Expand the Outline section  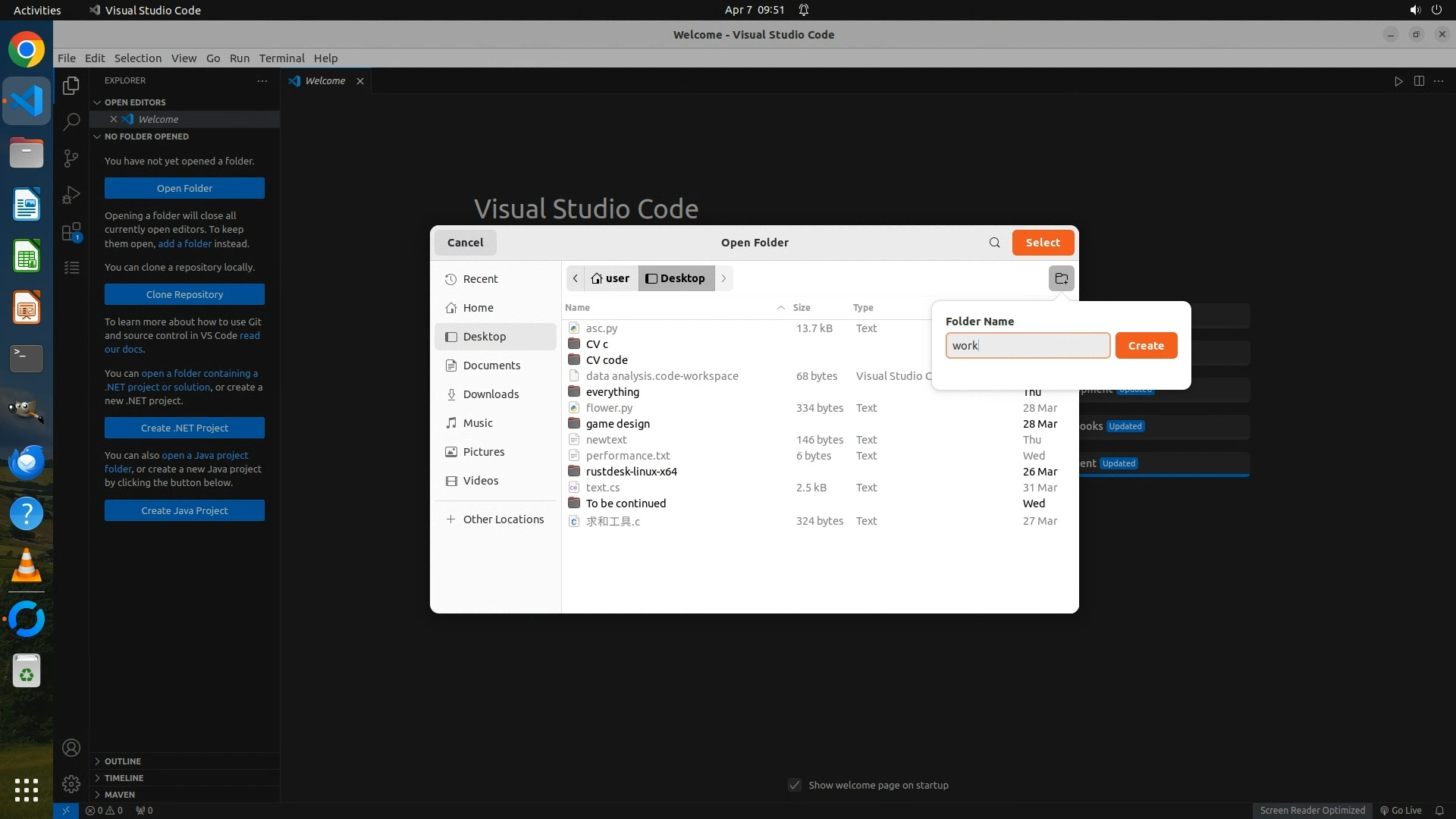pos(122,761)
